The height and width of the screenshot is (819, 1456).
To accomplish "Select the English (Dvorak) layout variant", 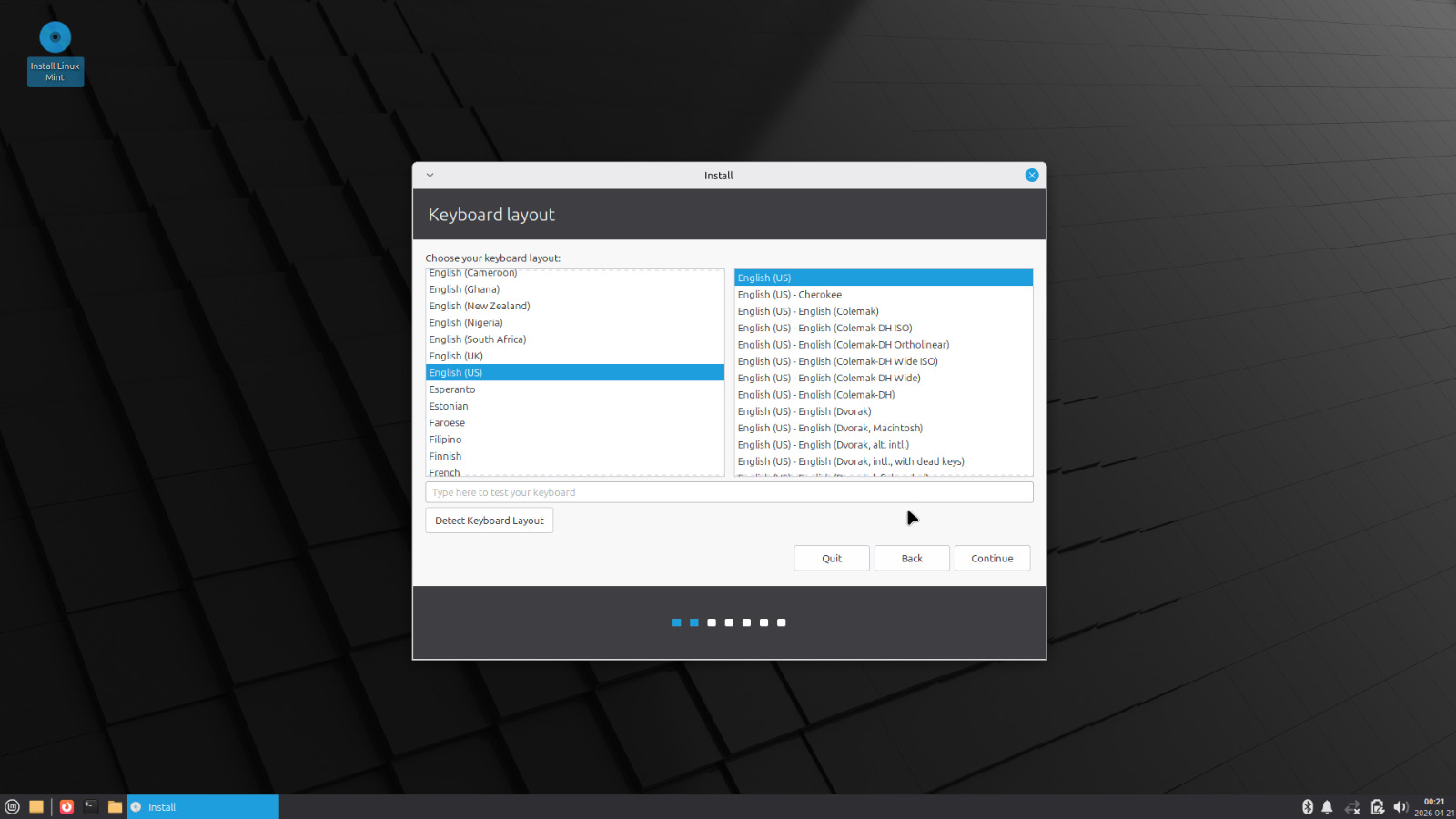I will 804,411.
